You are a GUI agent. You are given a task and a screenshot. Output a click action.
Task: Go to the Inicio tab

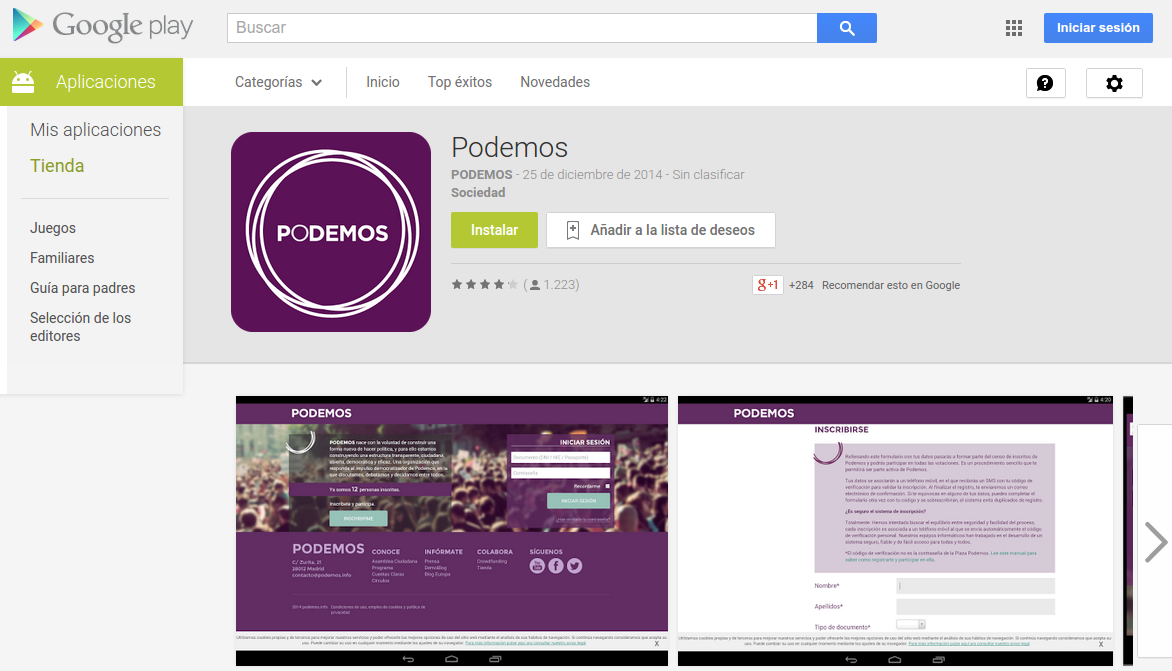[383, 82]
